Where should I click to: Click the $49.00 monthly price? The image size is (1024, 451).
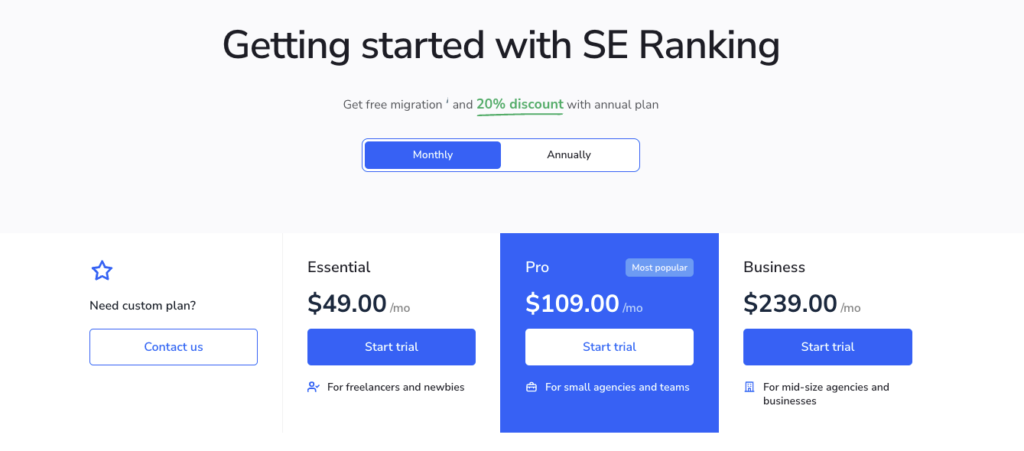pos(346,303)
